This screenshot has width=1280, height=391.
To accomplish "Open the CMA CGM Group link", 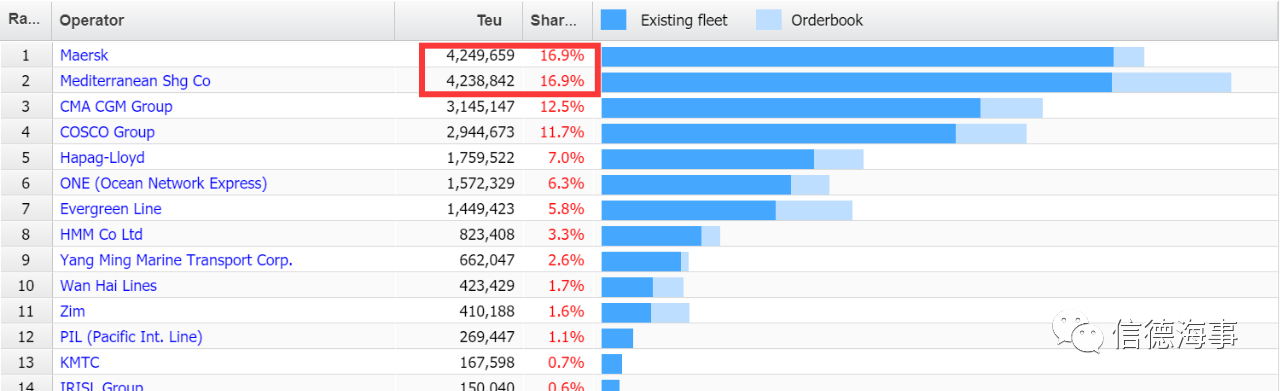I will tap(116, 106).
